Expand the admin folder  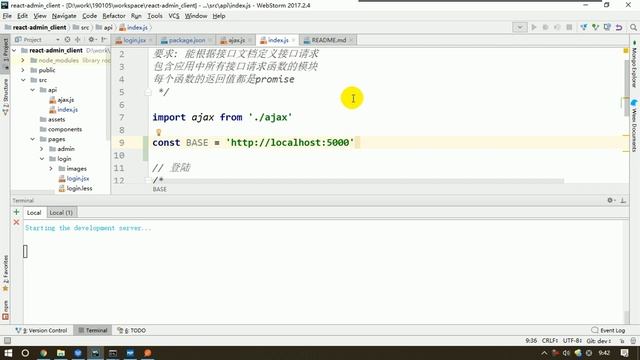[42, 149]
